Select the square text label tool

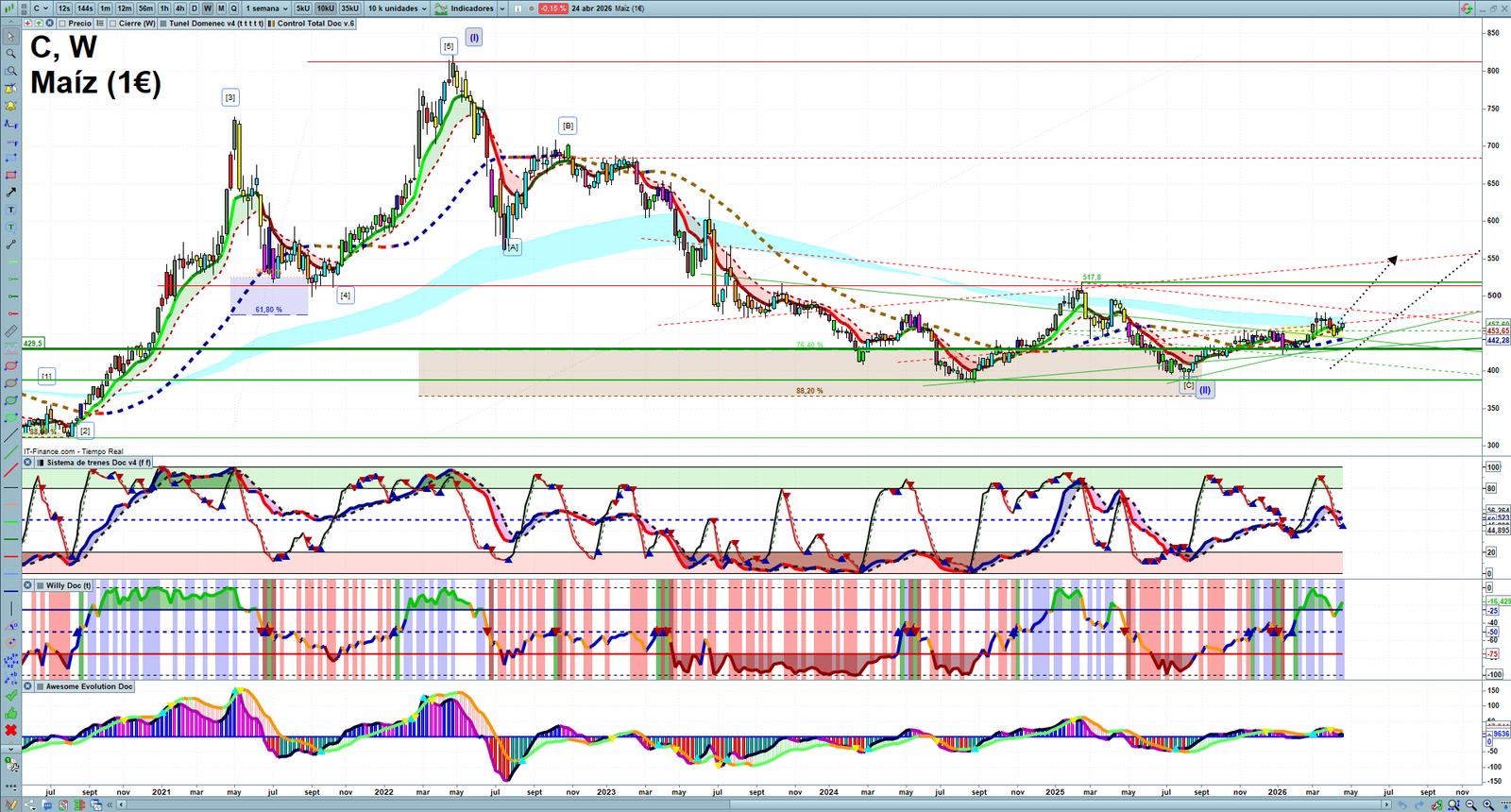(x=10, y=210)
